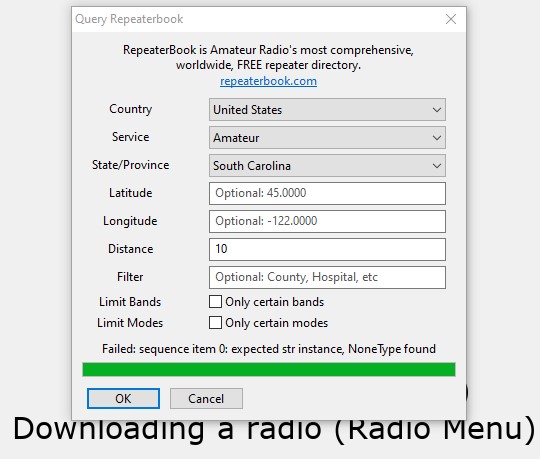Click the Latitude input field

point(327,194)
